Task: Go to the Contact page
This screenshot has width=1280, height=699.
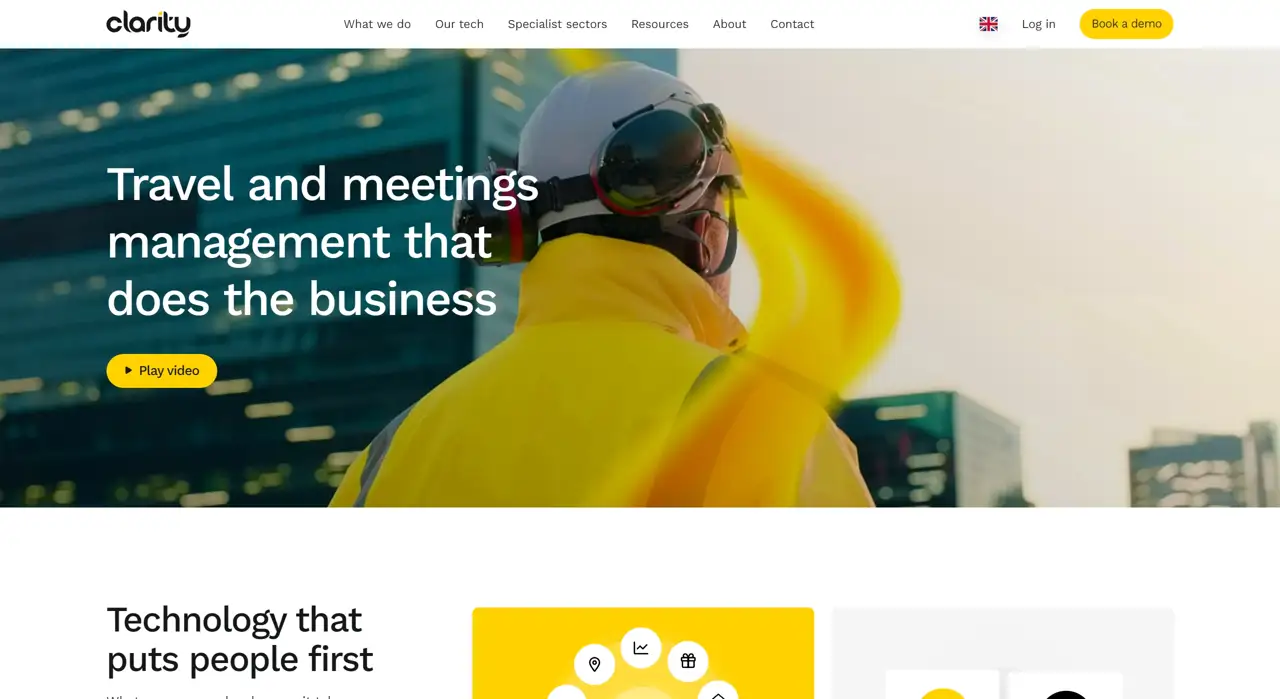Action: click(792, 24)
